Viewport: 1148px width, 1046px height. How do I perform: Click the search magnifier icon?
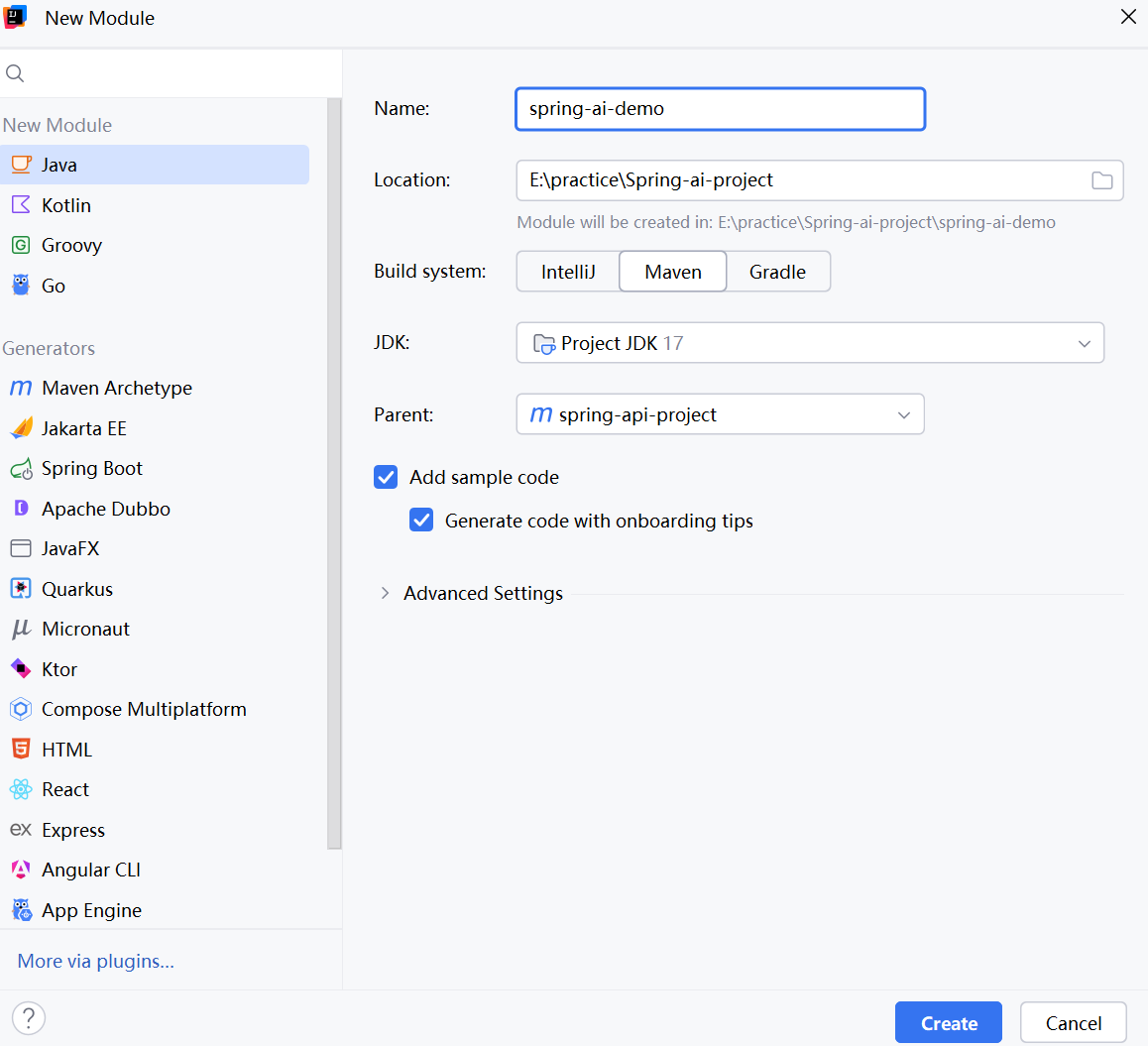coord(16,73)
